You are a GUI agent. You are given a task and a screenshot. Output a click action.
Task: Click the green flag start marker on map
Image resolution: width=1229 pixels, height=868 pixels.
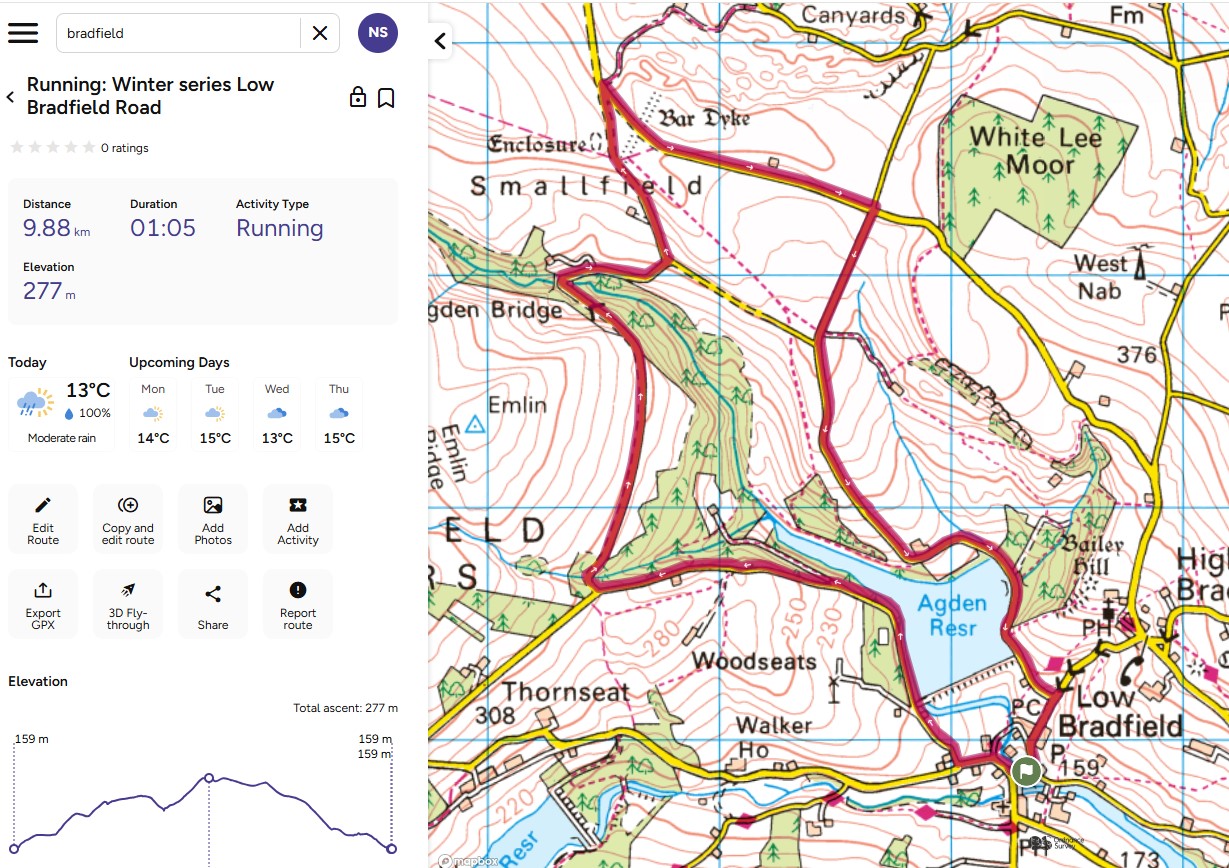(x=1025, y=771)
